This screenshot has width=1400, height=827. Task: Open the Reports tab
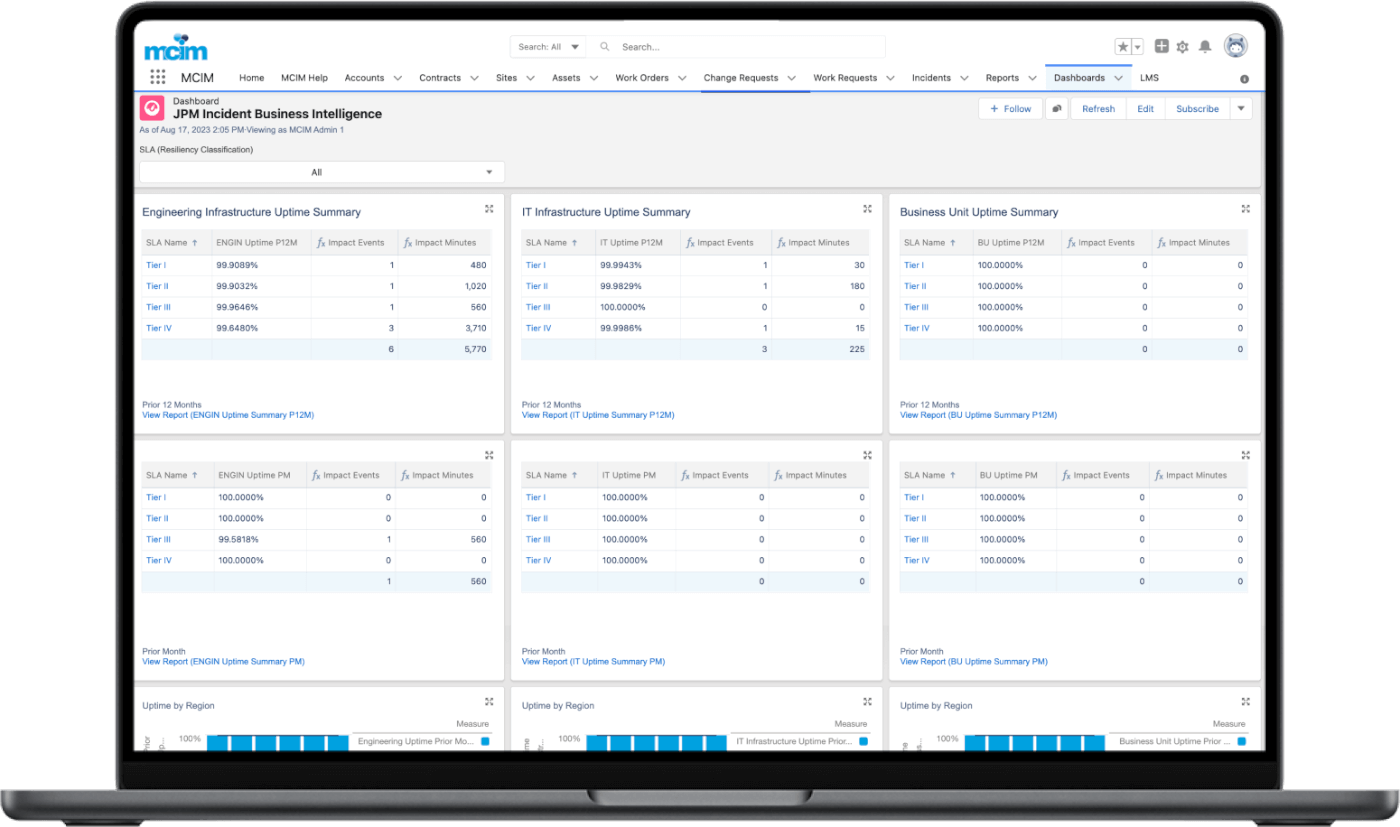click(x=1002, y=78)
